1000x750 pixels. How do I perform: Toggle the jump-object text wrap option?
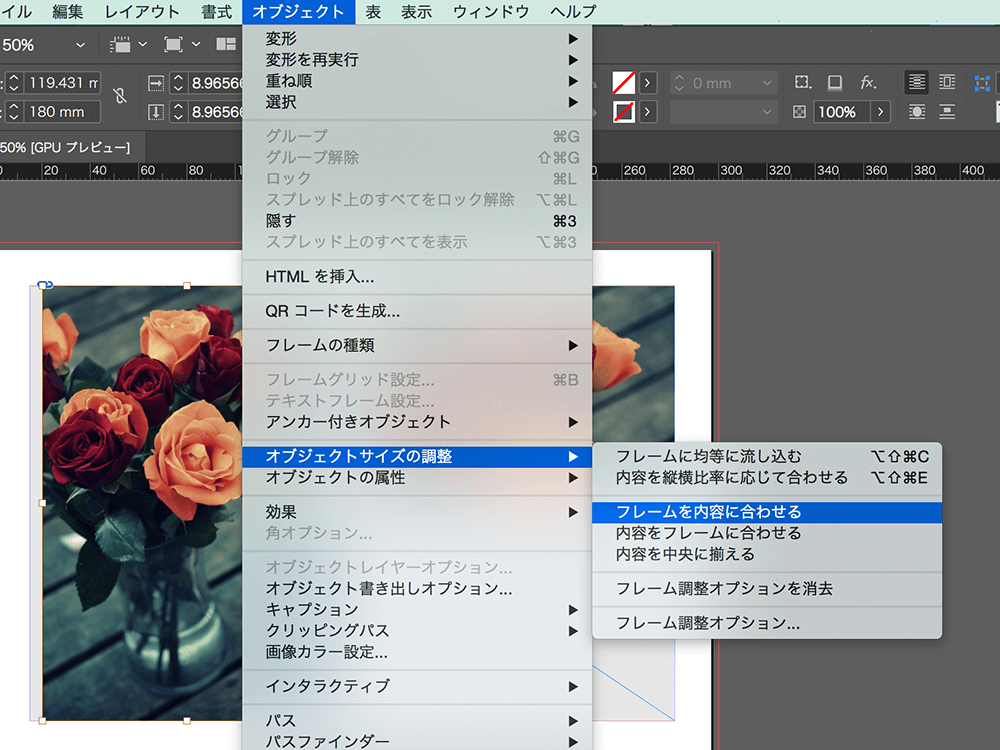click(x=947, y=111)
